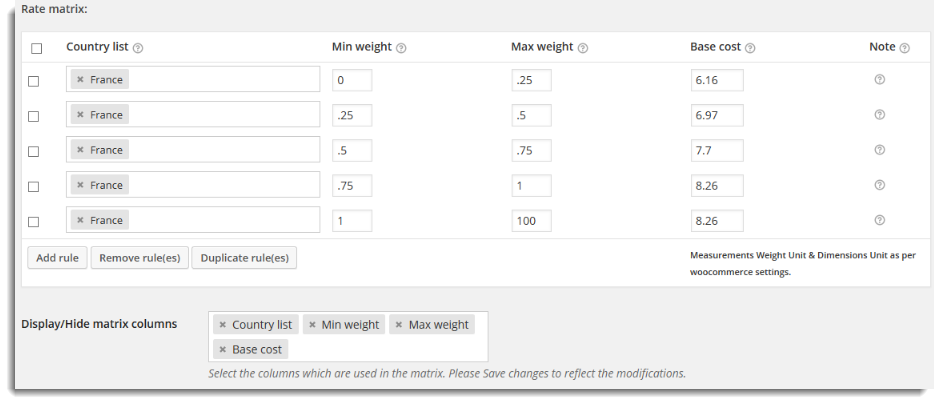Click help icon next to Country list header
Image resolution: width=934 pixels, height=404 pixels.
(138, 48)
